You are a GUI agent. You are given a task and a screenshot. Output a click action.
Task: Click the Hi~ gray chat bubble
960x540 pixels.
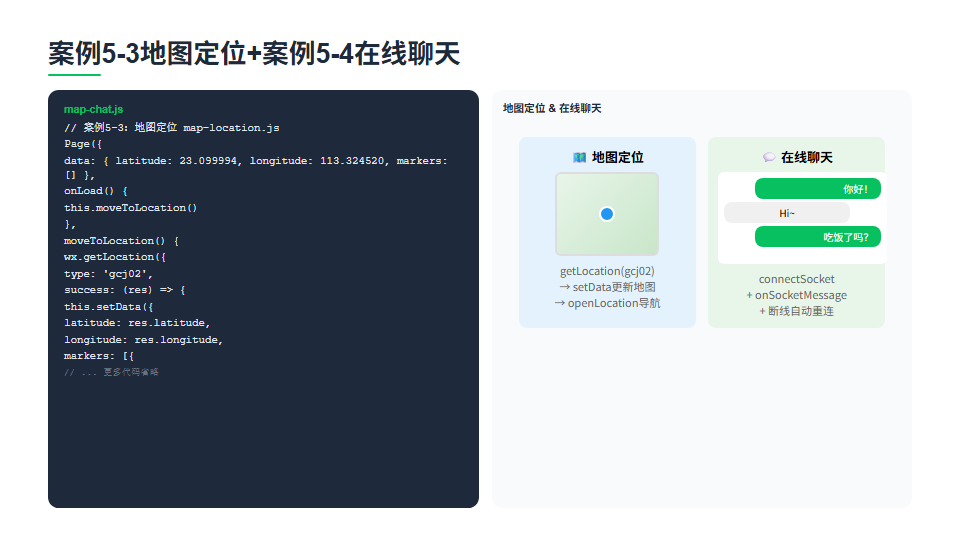787,213
